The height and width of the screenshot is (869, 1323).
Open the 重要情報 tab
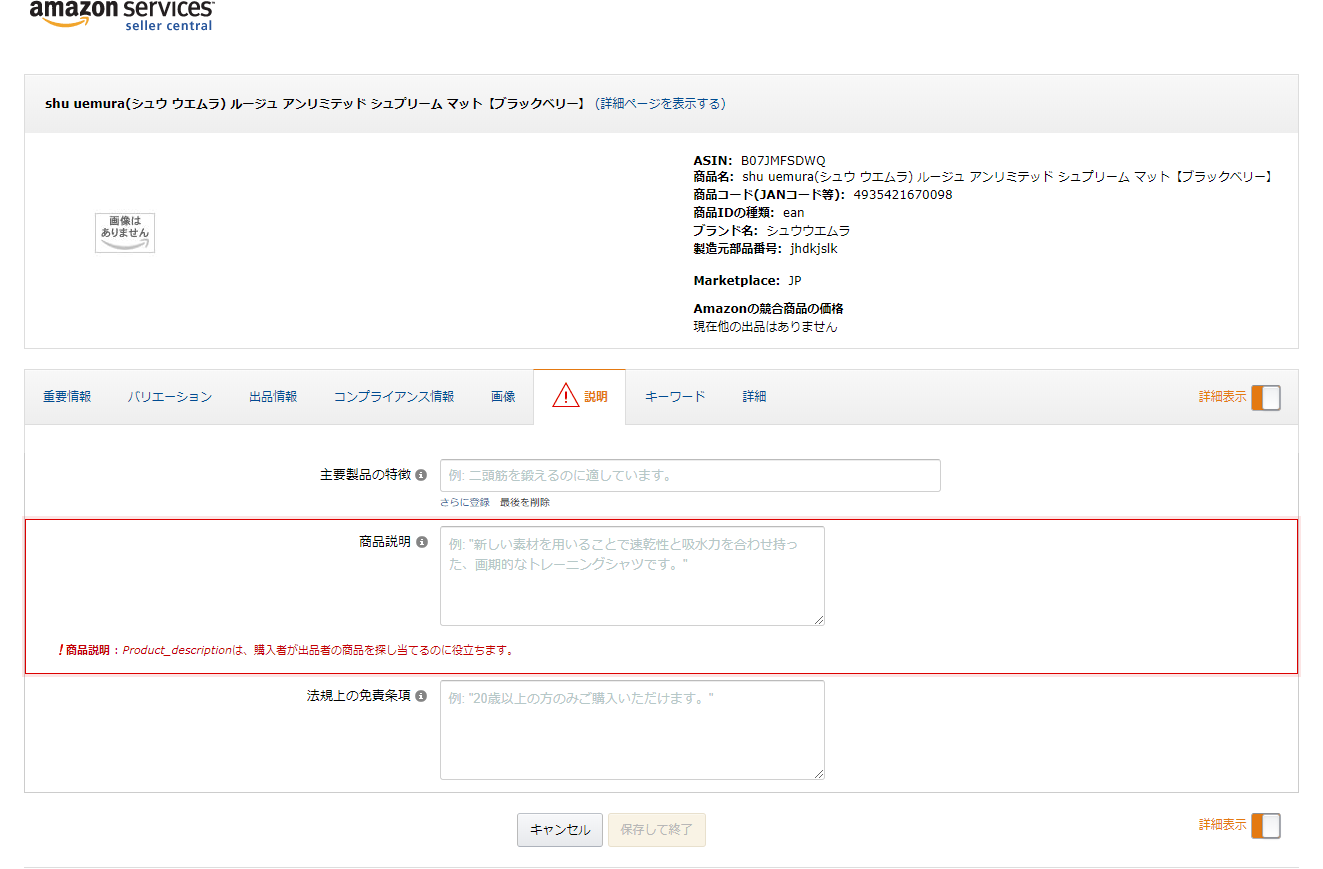67,397
